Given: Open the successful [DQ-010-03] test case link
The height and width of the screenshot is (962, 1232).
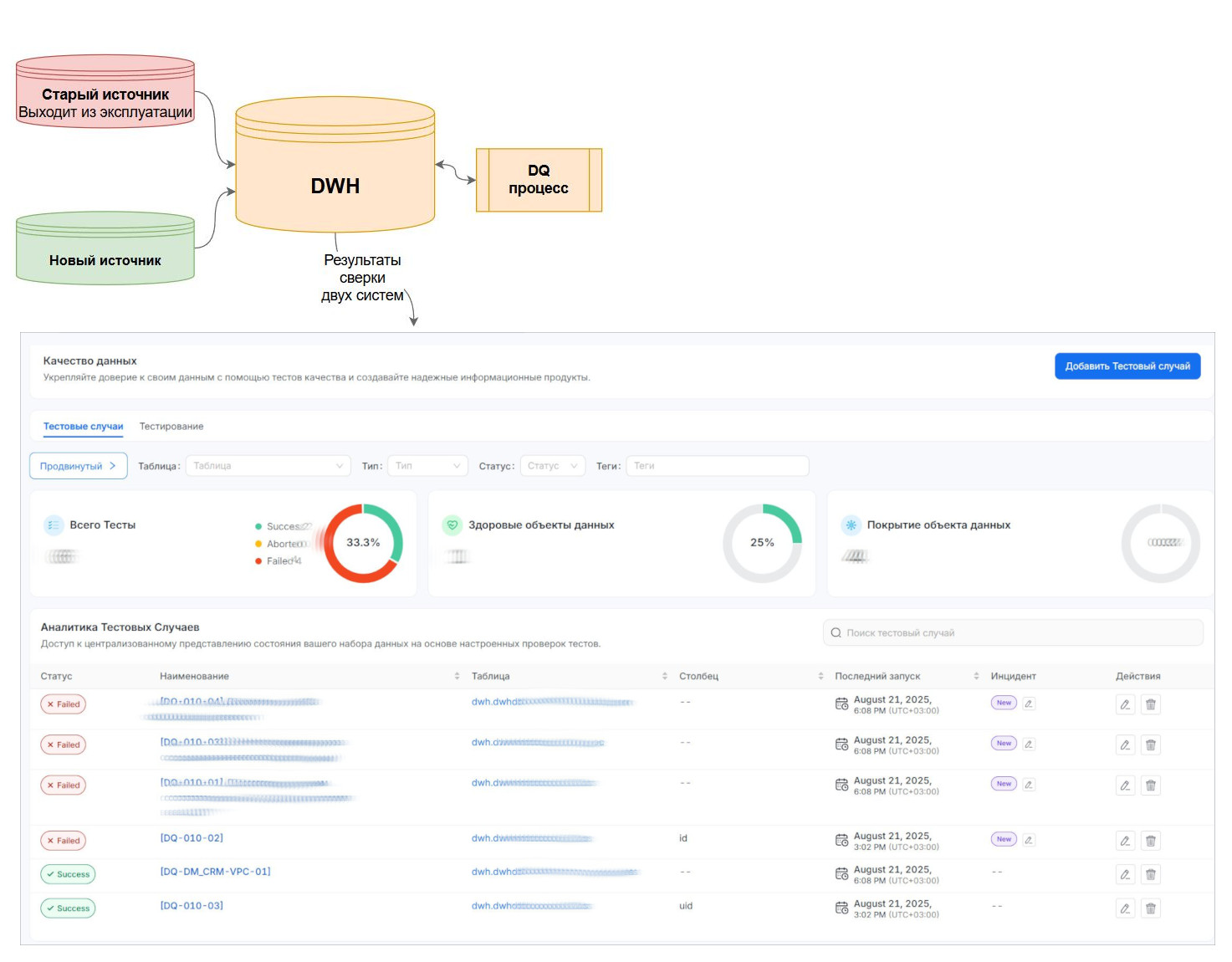Looking at the screenshot, I should [192, 906].
